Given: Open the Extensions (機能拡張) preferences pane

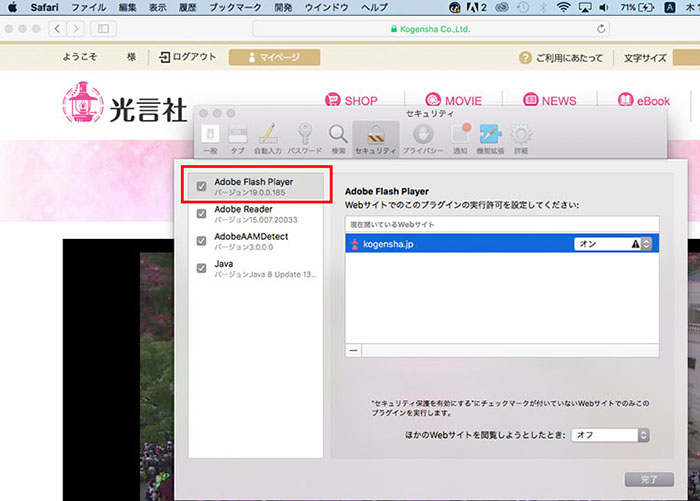Looking at the screenshot, I should 490,139.
